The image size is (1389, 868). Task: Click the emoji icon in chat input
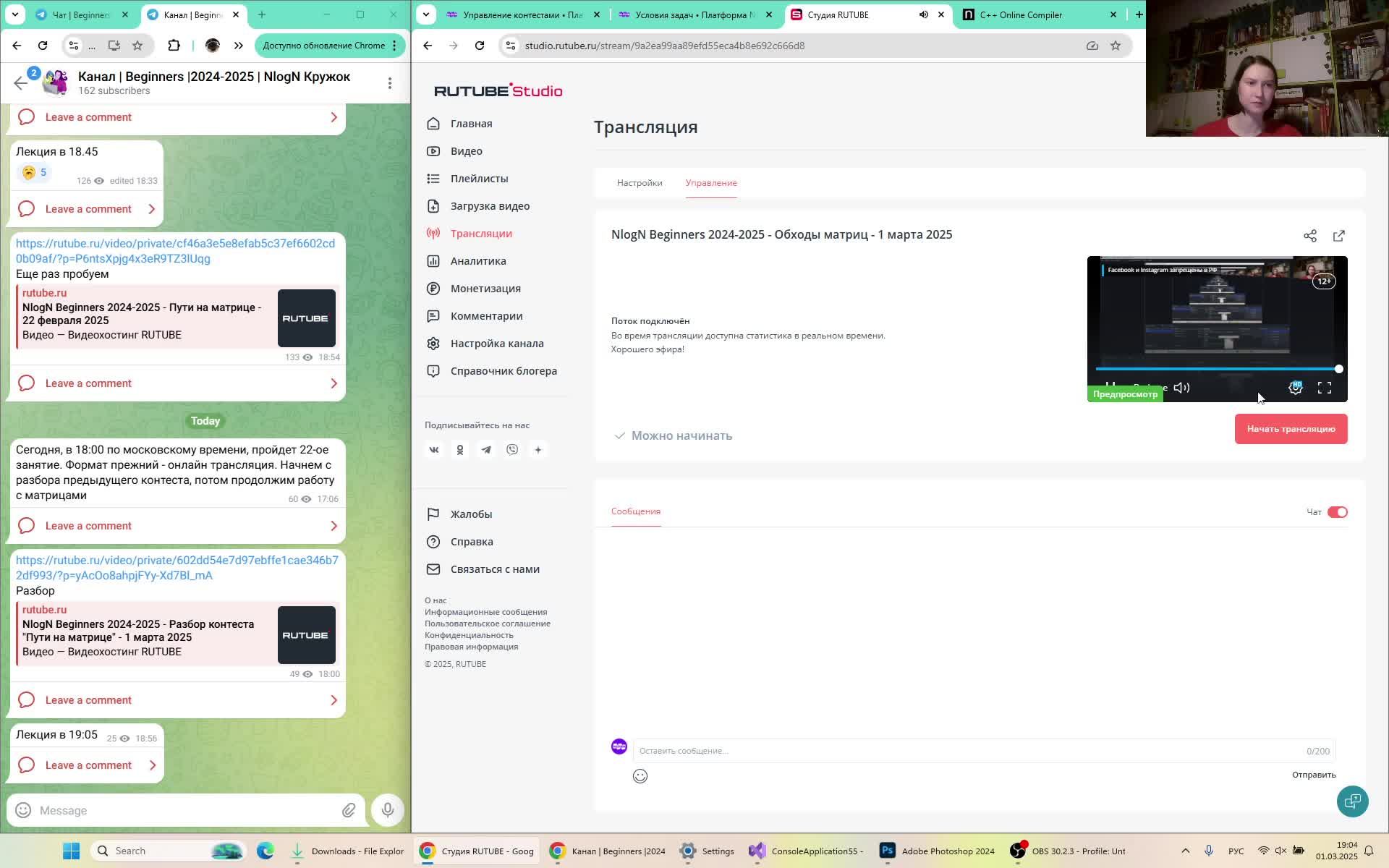[640, 776]
